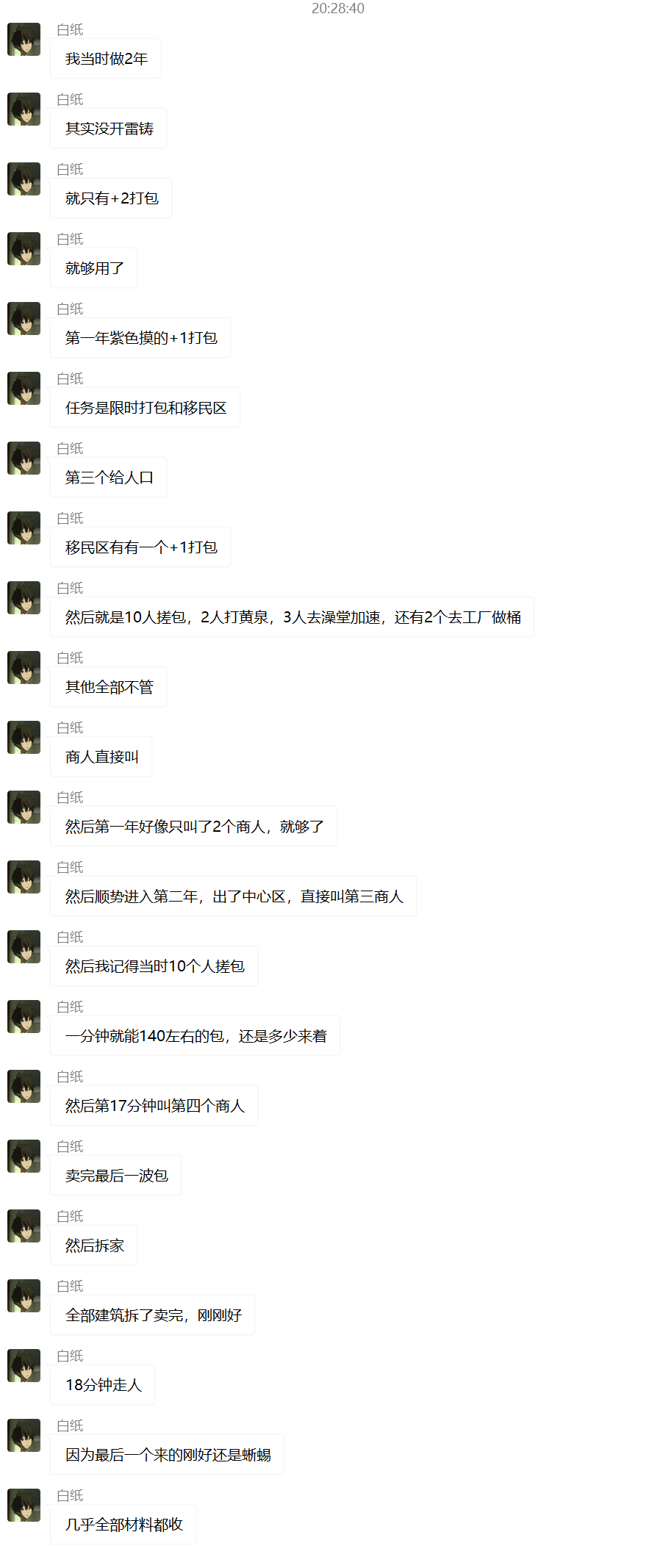Image resolution: width=646 pixels, height=1568 pixels.
Task: Click message 然后第17分钟叫第四个商人
Action: [154, 1106]
